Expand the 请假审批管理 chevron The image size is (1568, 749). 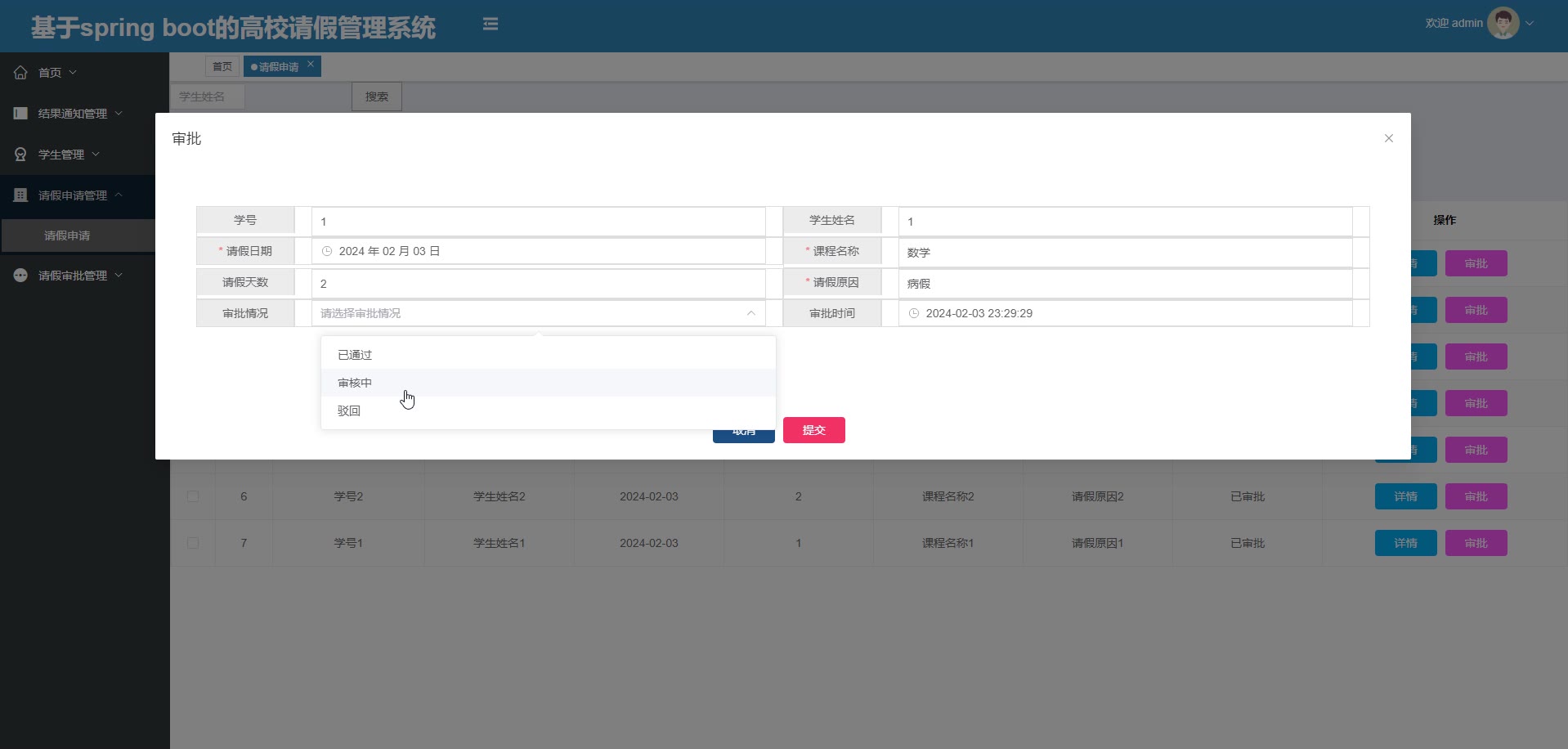119,275
